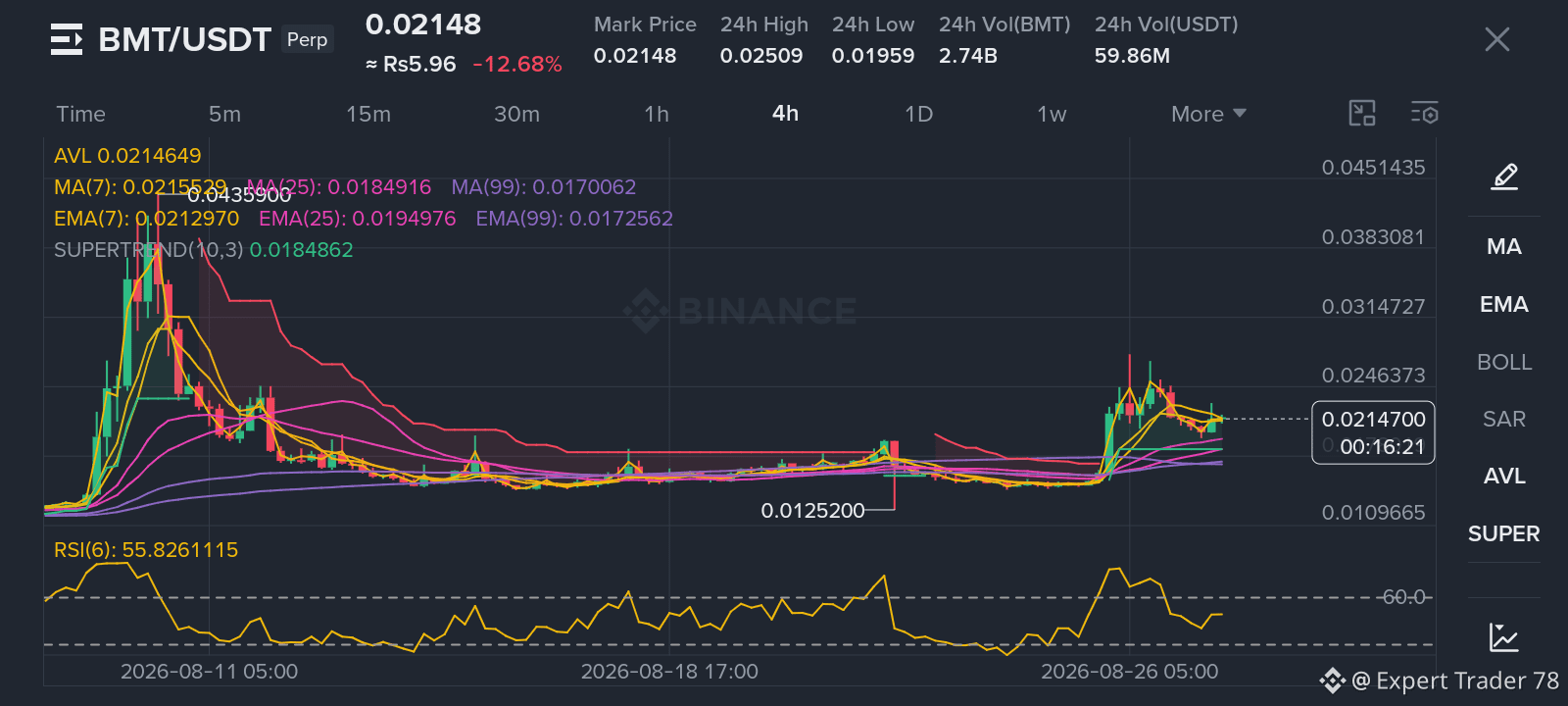This screenshot has width=1568, height=706.
Task: Open the line chart icon below SUPER
Action: coord(1504,637)
